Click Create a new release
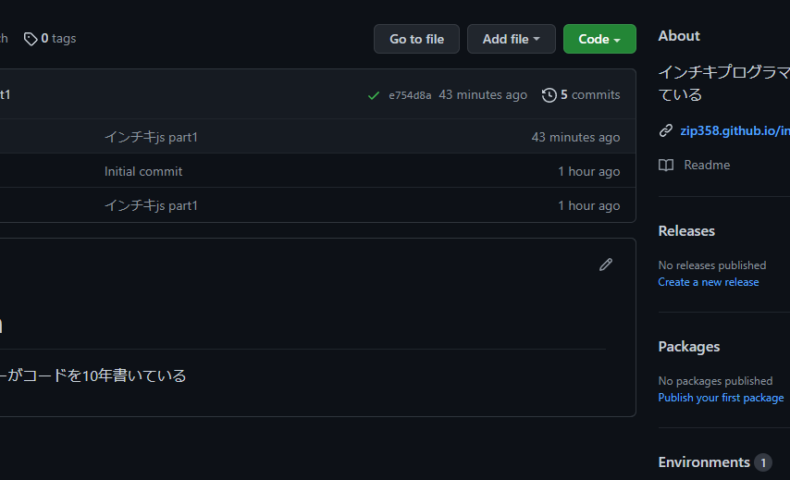 [x=708, y=282]
